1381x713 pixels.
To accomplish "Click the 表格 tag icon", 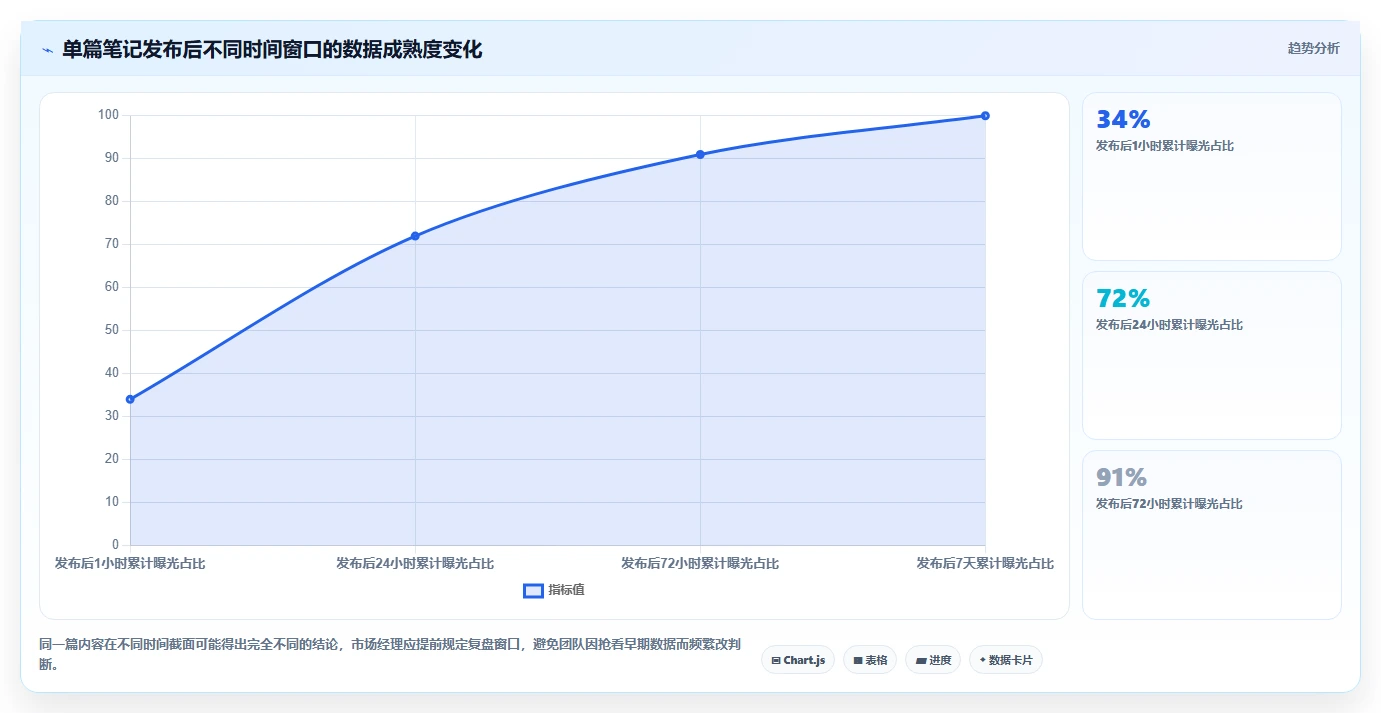I will click(858, 660).
